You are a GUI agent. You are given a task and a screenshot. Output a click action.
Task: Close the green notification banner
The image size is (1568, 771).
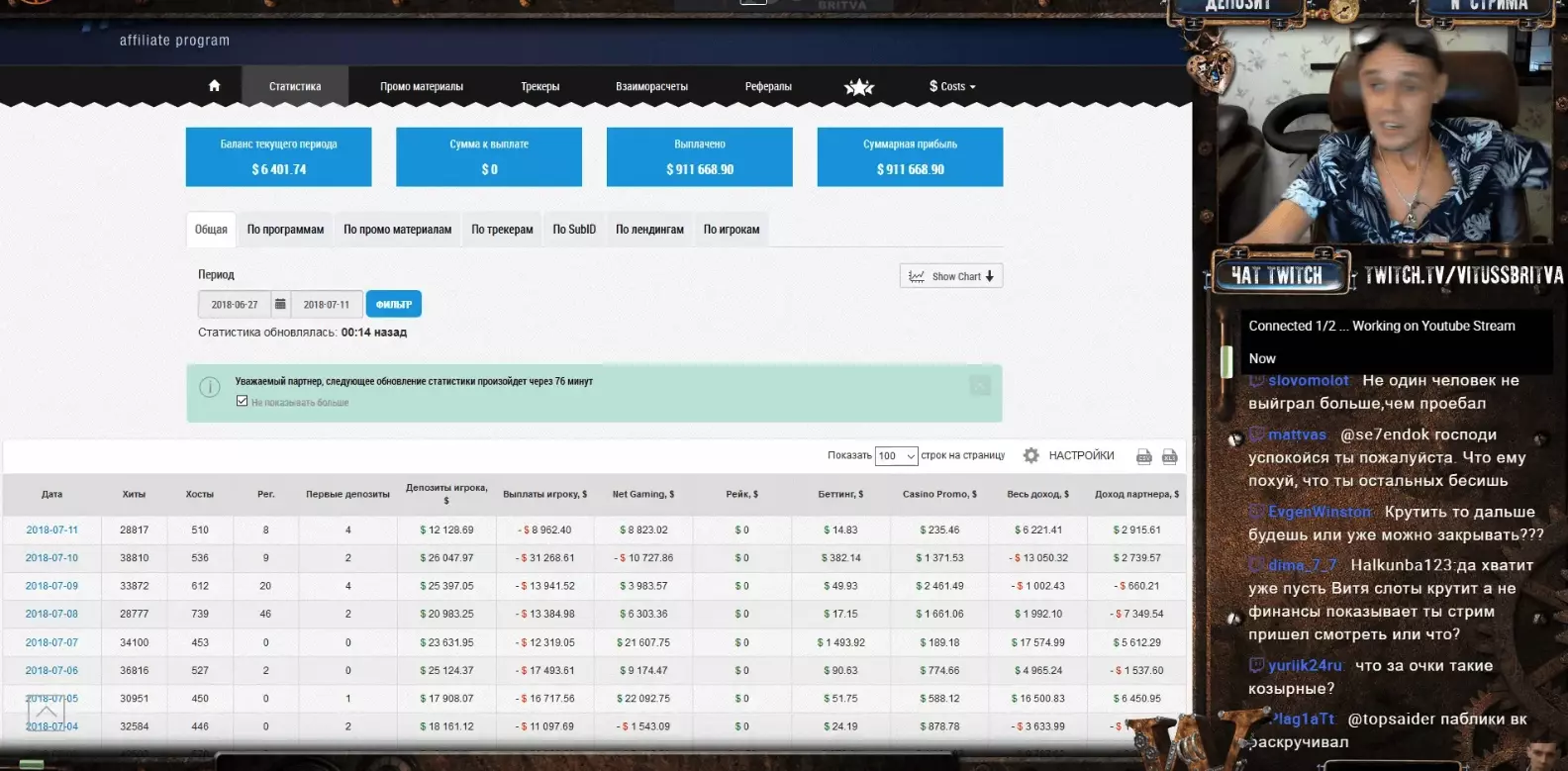click(980, 385)
